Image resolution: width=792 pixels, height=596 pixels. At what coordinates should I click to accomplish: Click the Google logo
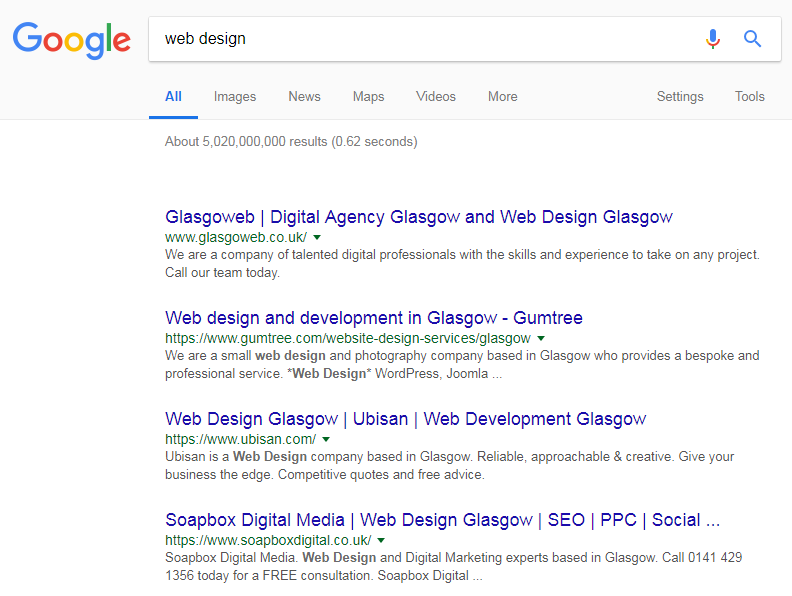point(72,40)
